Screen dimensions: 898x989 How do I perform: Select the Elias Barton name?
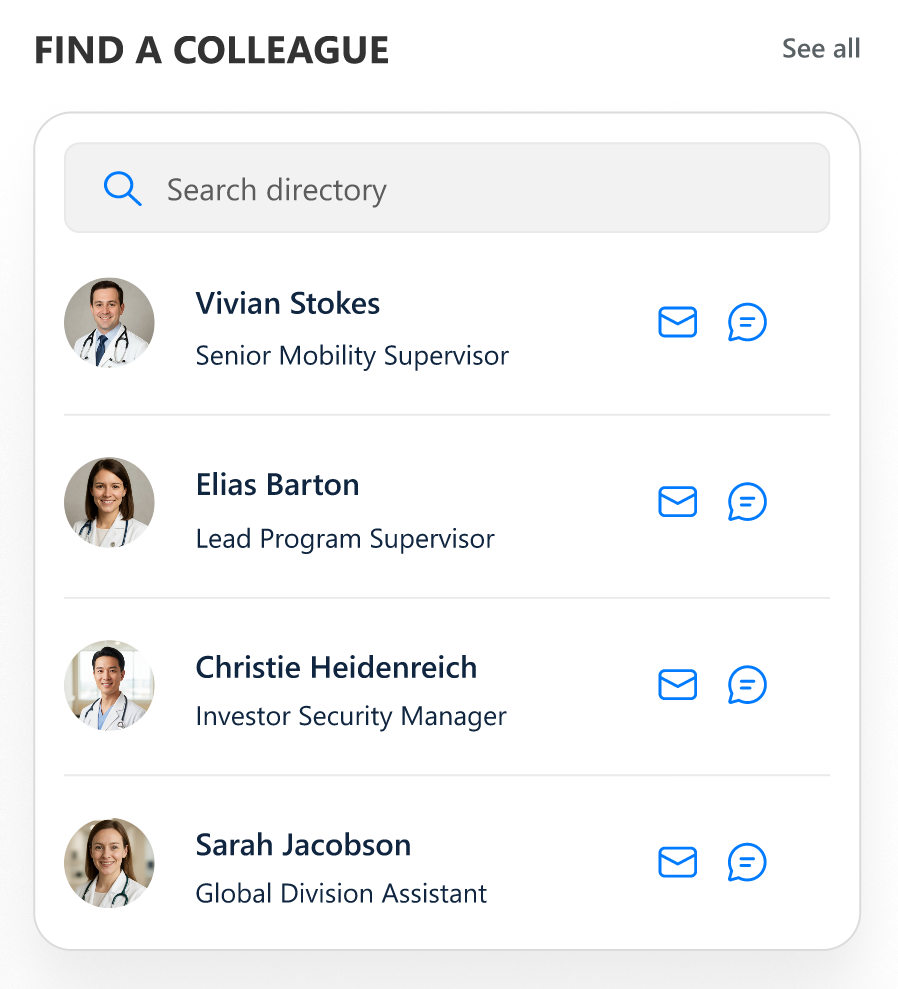point(277,485)
